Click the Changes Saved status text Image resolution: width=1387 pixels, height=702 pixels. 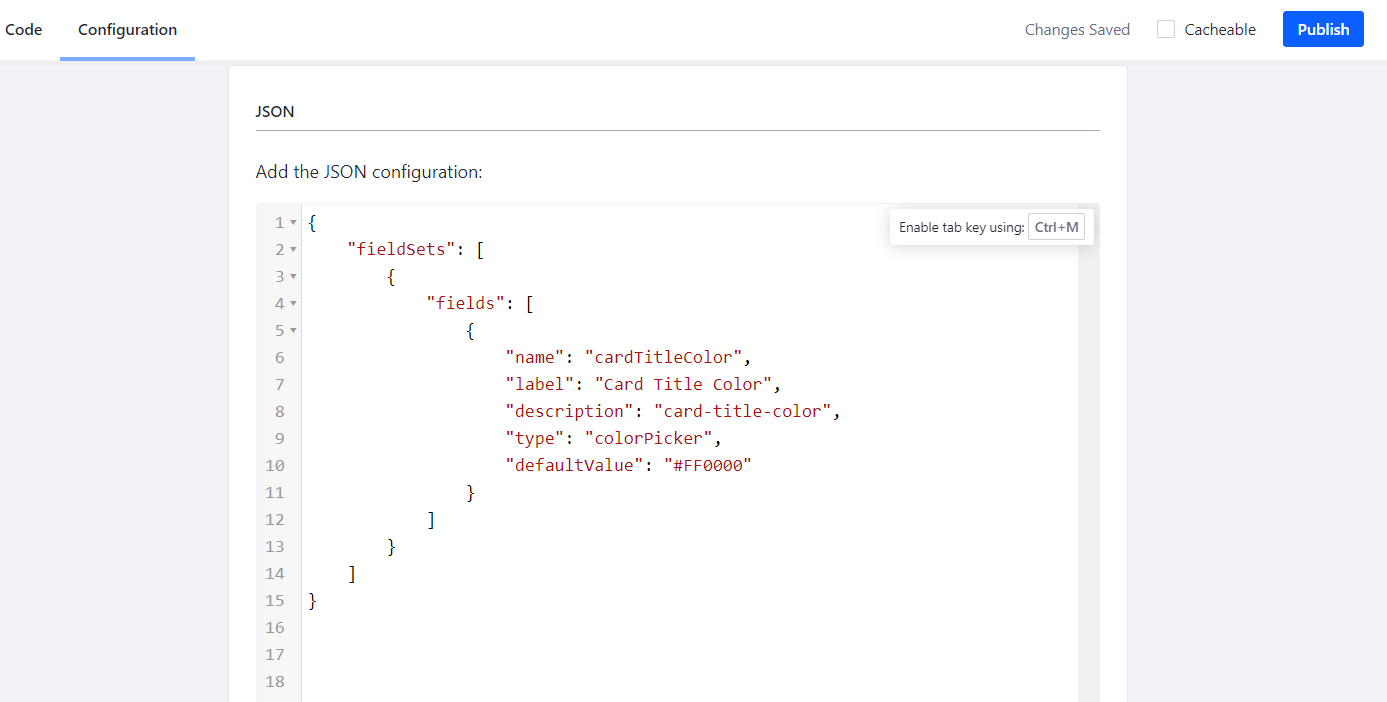pos(1077,30)
